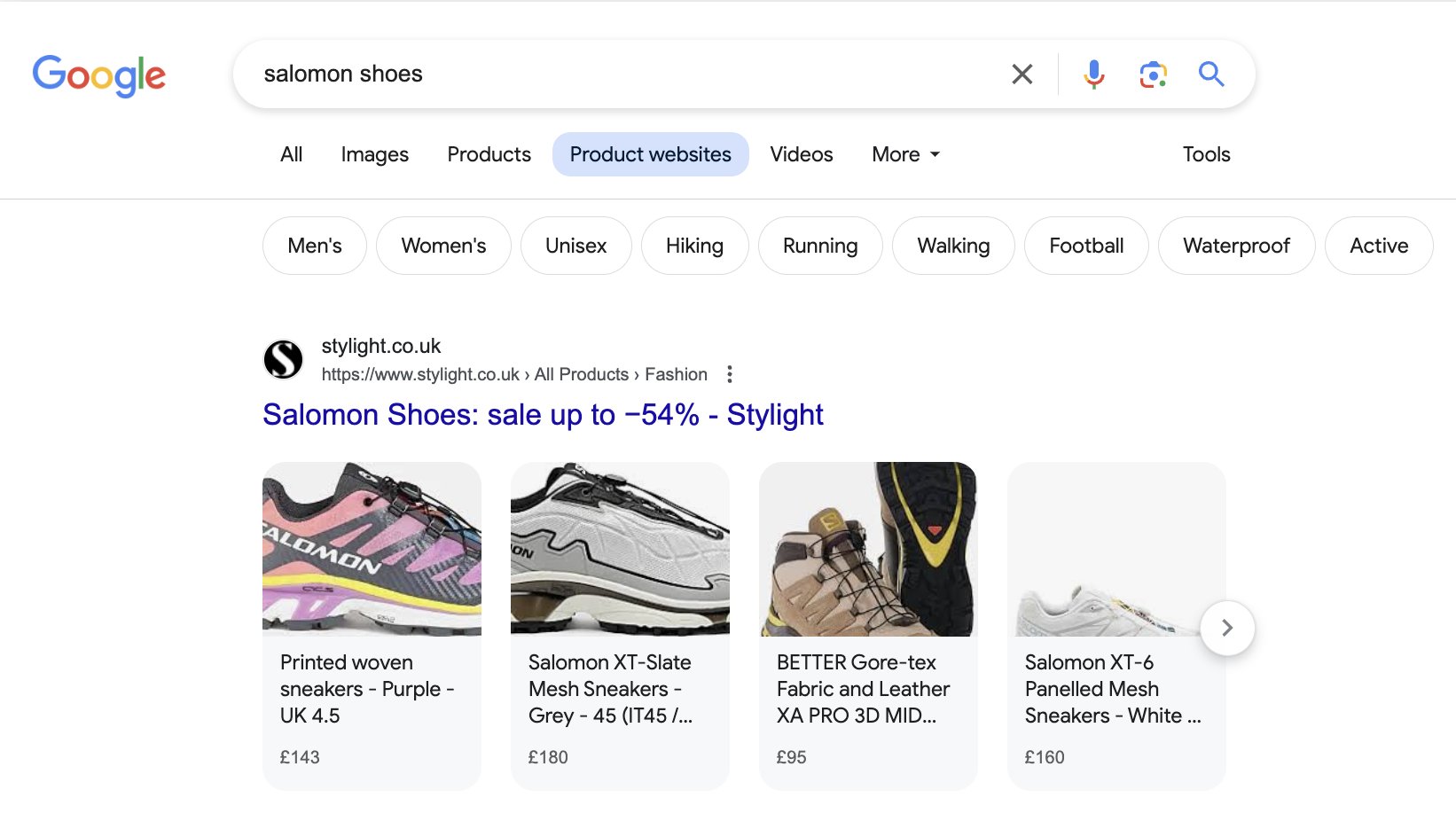Apply the Active filter chip
This screenshot has height=837, width=1456.
pyautogui.click(x=1379, y=246)
